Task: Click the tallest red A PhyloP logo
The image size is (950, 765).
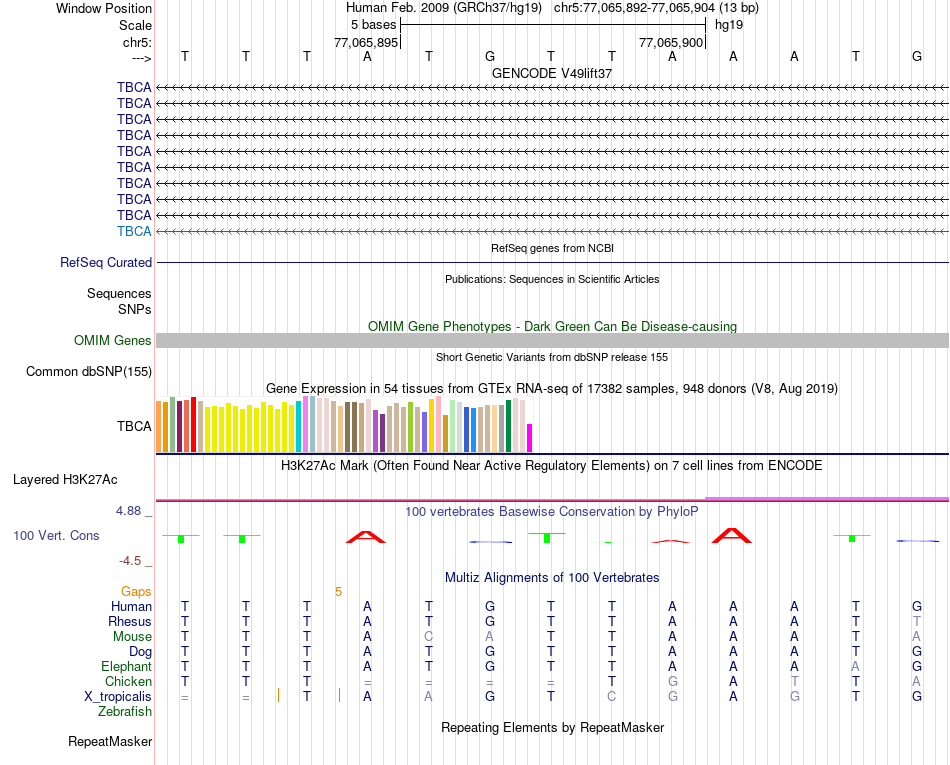Action: [x=732, y=535]
